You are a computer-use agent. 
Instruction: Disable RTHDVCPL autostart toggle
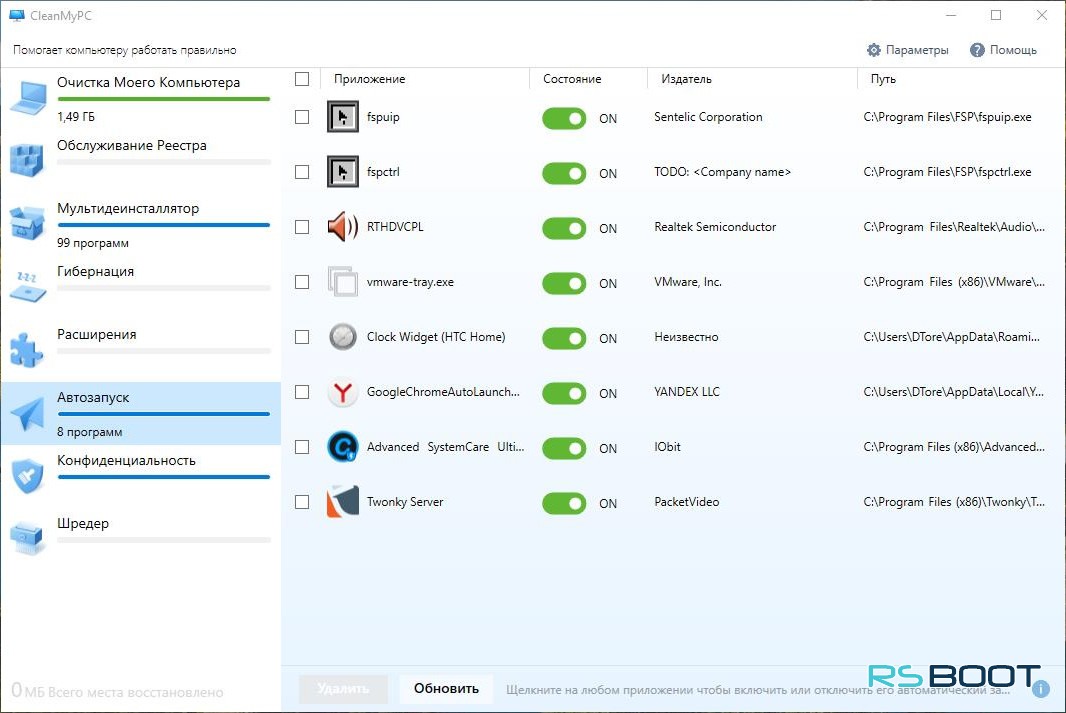[564, 228]
